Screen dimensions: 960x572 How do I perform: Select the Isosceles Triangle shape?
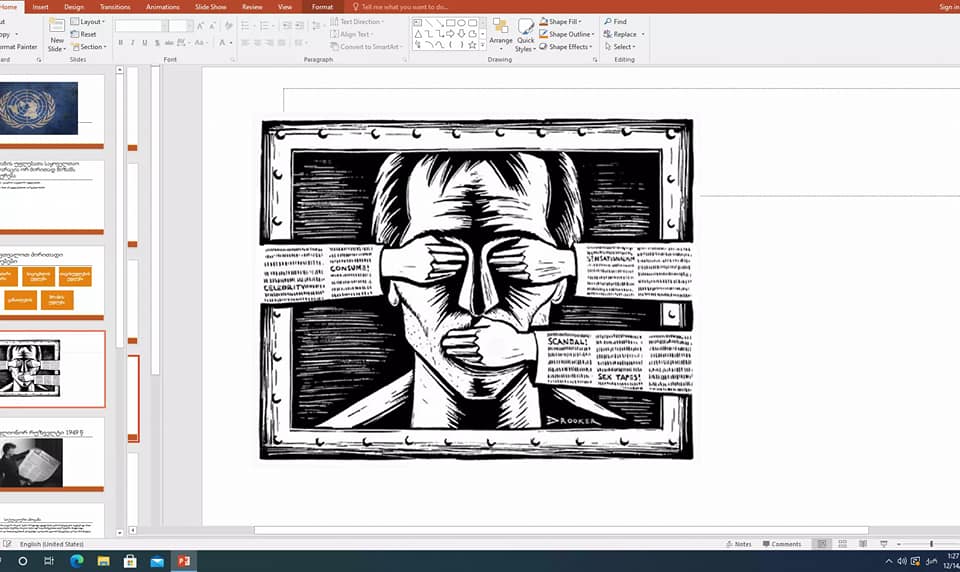click(418, 34)
